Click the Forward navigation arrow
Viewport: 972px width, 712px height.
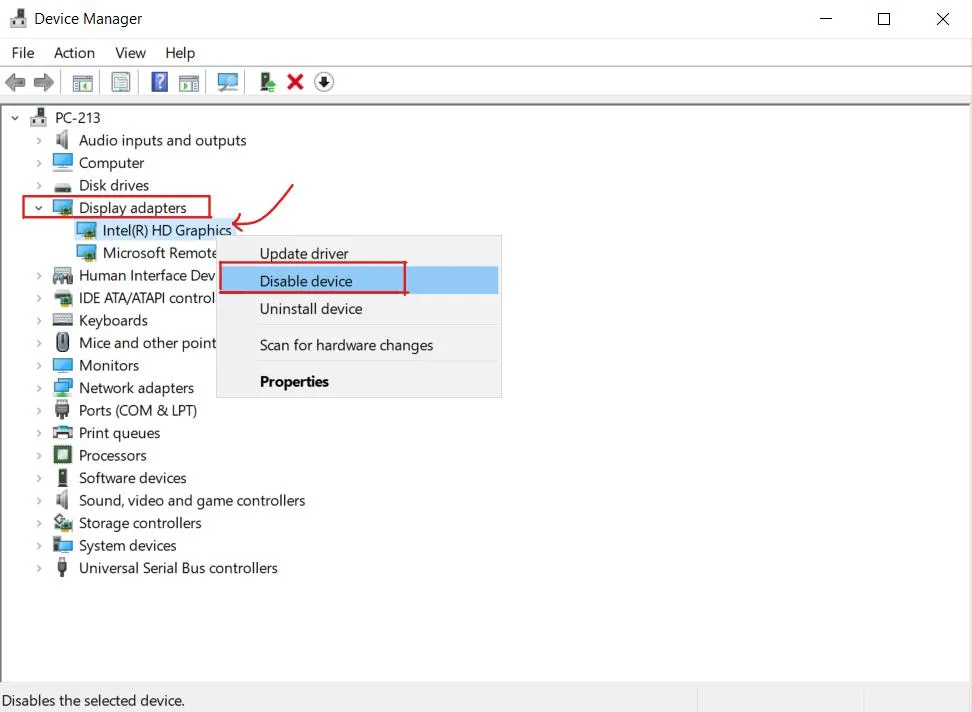44,81
